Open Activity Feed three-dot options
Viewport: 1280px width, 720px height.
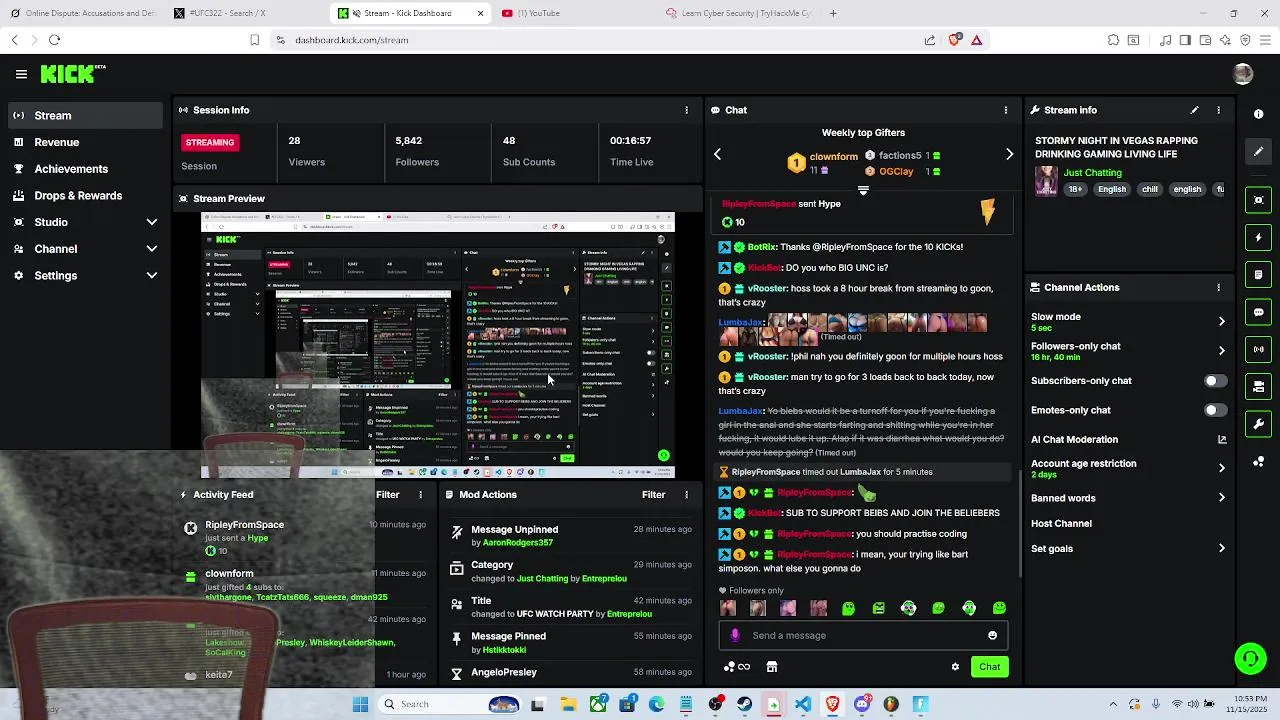[x=421, y=494]
